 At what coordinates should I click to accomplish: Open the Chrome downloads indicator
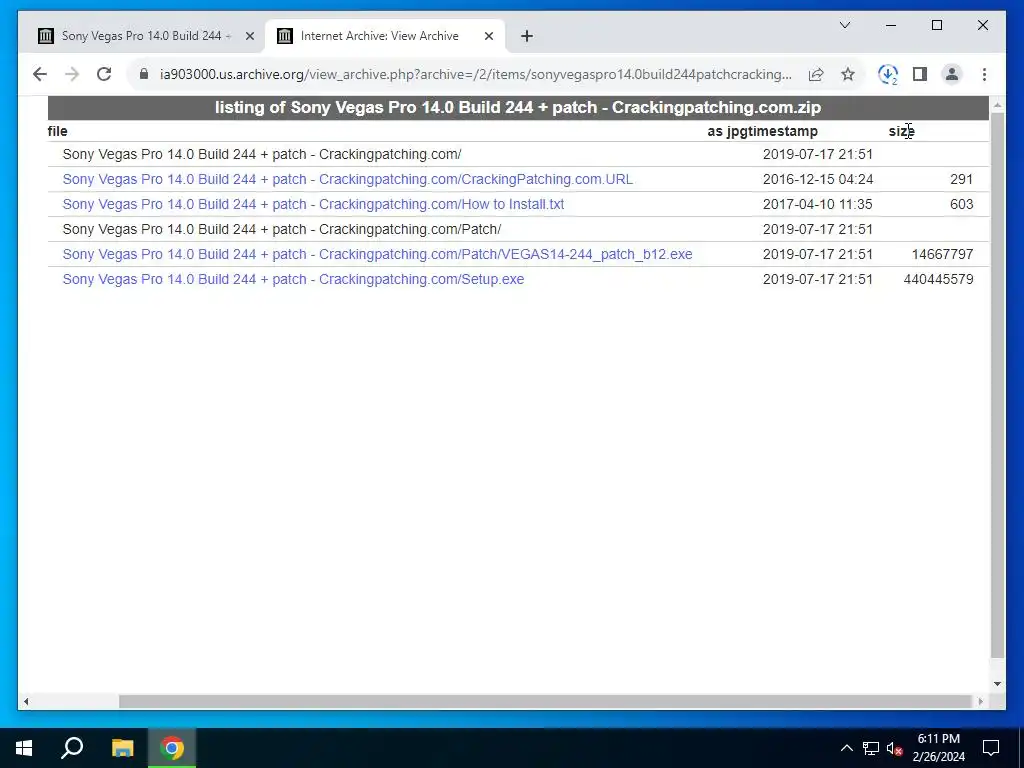[x=888, y=74]
